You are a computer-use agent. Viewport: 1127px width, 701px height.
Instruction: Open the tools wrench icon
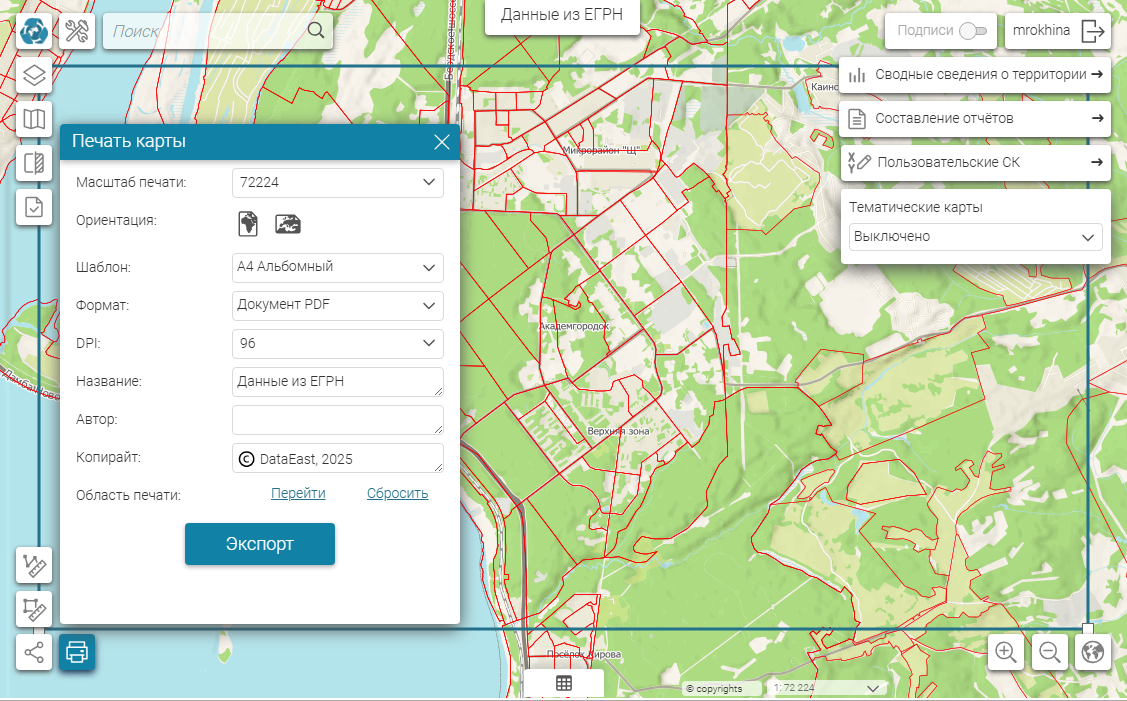tap(78, 32)
